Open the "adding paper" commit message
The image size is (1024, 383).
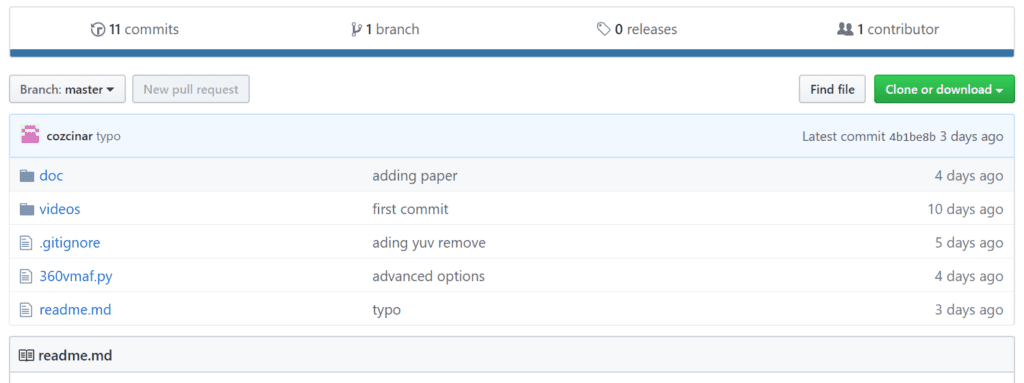coord(415,176)
